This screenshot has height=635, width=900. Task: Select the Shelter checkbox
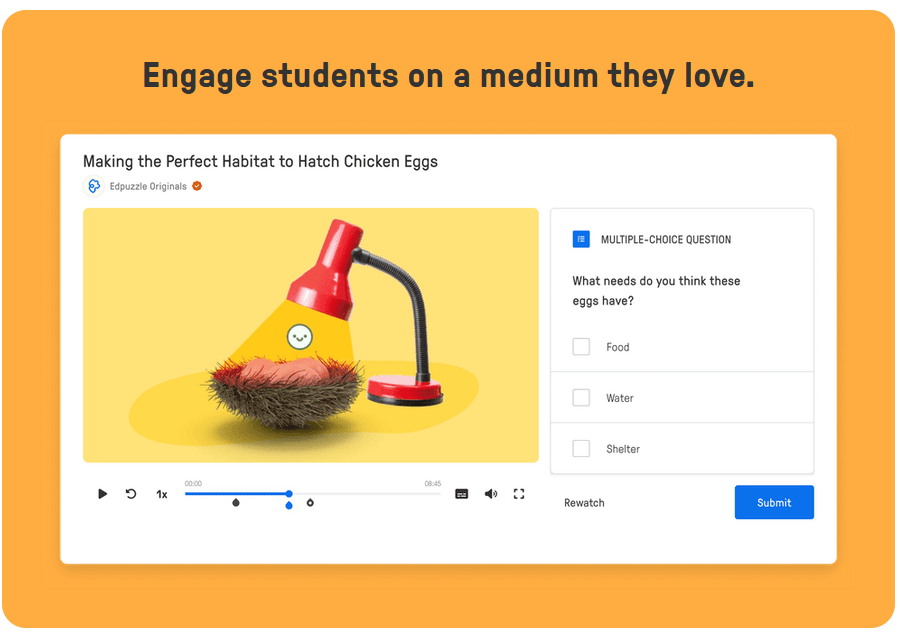coord(581,449)
